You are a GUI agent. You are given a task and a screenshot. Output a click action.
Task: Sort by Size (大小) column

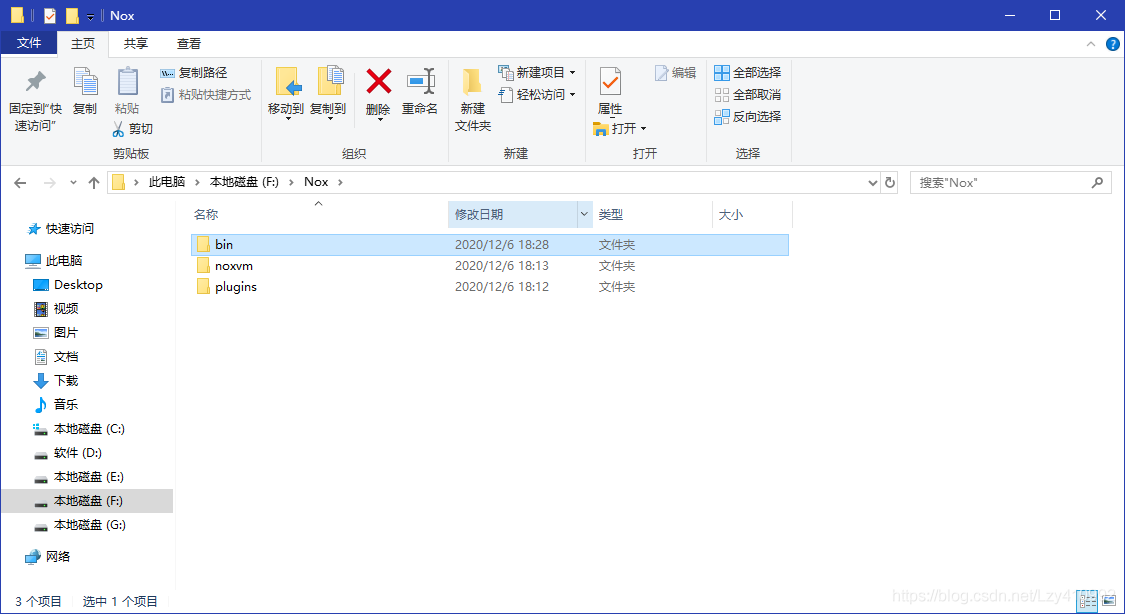[x=752, y=214]
